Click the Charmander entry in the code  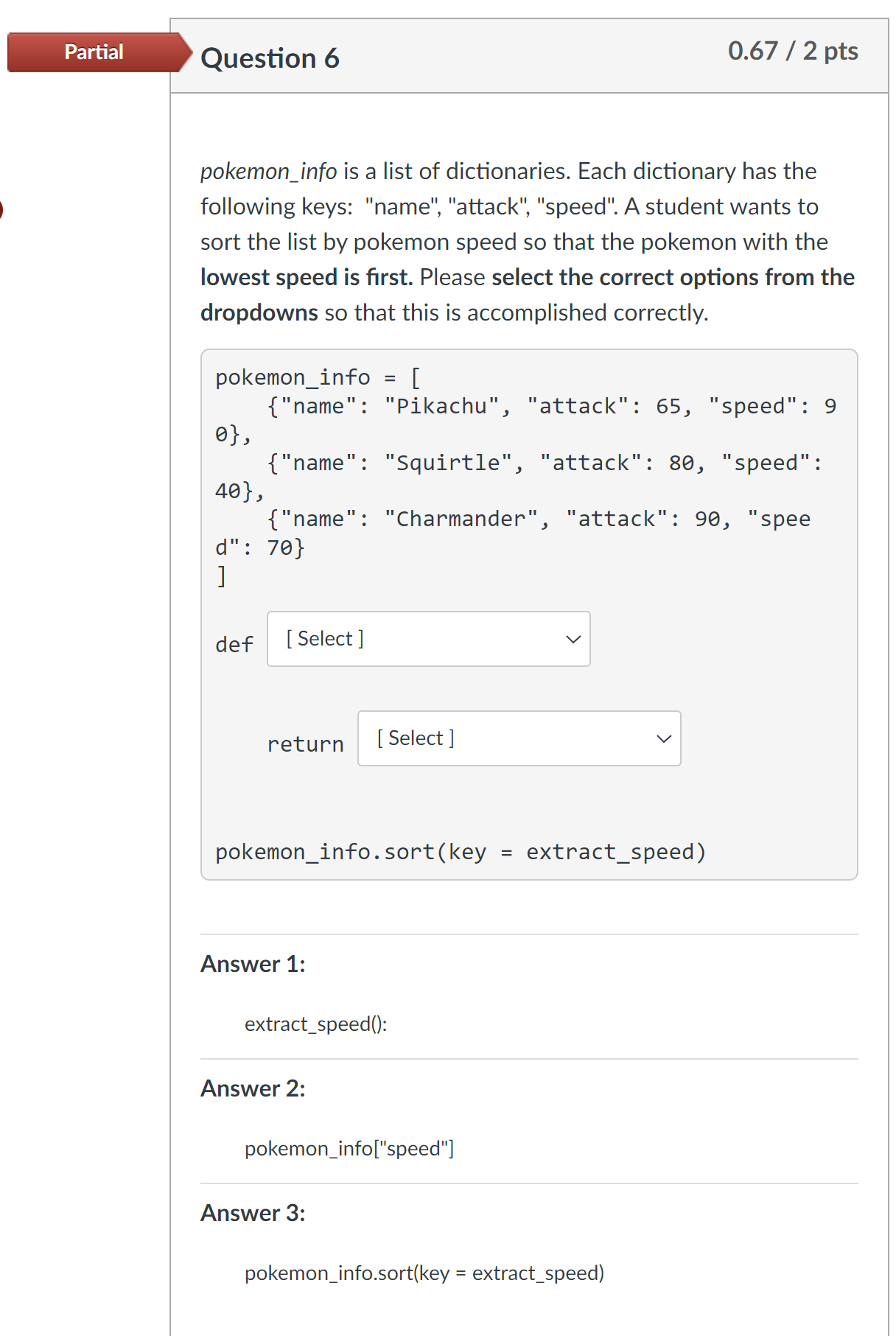pos(462,520)
